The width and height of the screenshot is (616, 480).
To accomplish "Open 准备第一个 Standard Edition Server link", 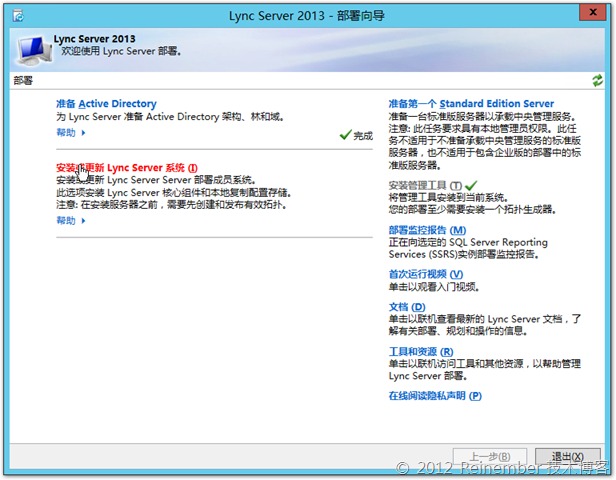I will pos(471,104).
